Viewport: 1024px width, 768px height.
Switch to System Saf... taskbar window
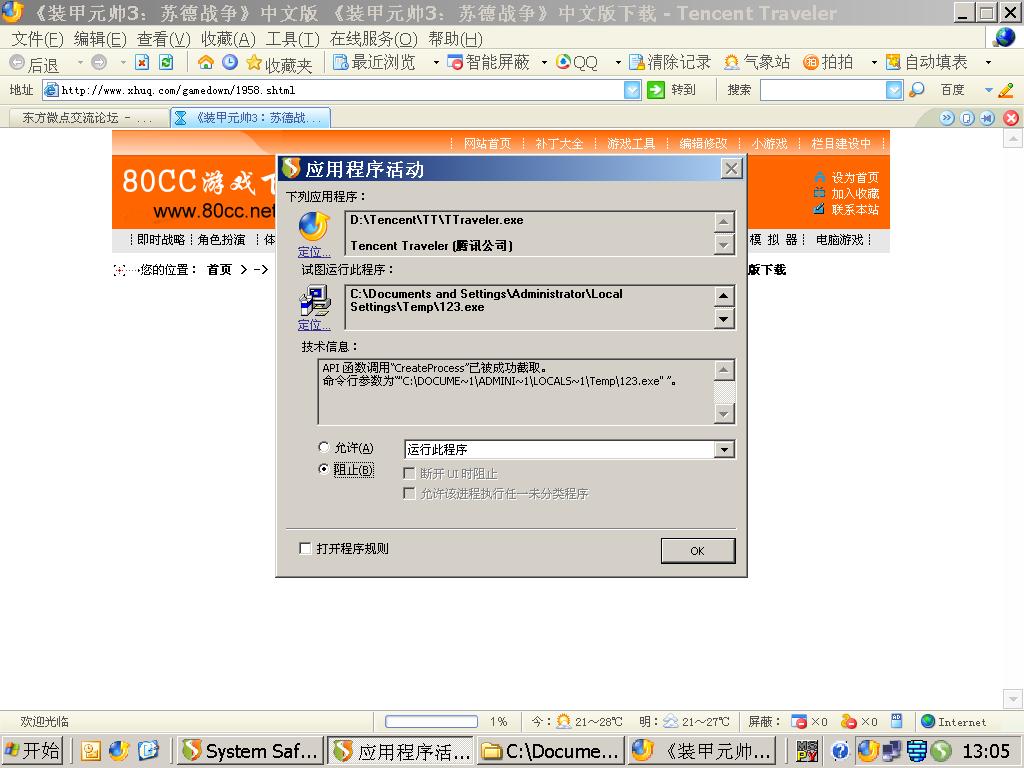point(251,751)
